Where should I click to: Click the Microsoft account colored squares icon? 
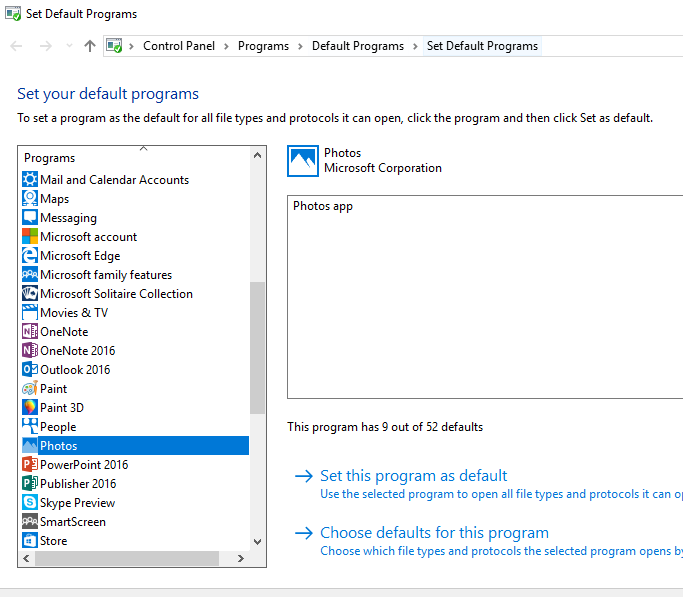click(30, 236)
